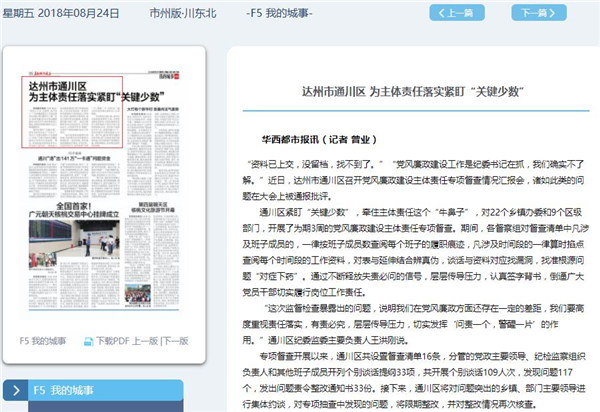The height and width of the screenshot is (412, 600).
Task: Open the 第四届朝天区 article on thumbnail
Action: [x=153, y=207]
